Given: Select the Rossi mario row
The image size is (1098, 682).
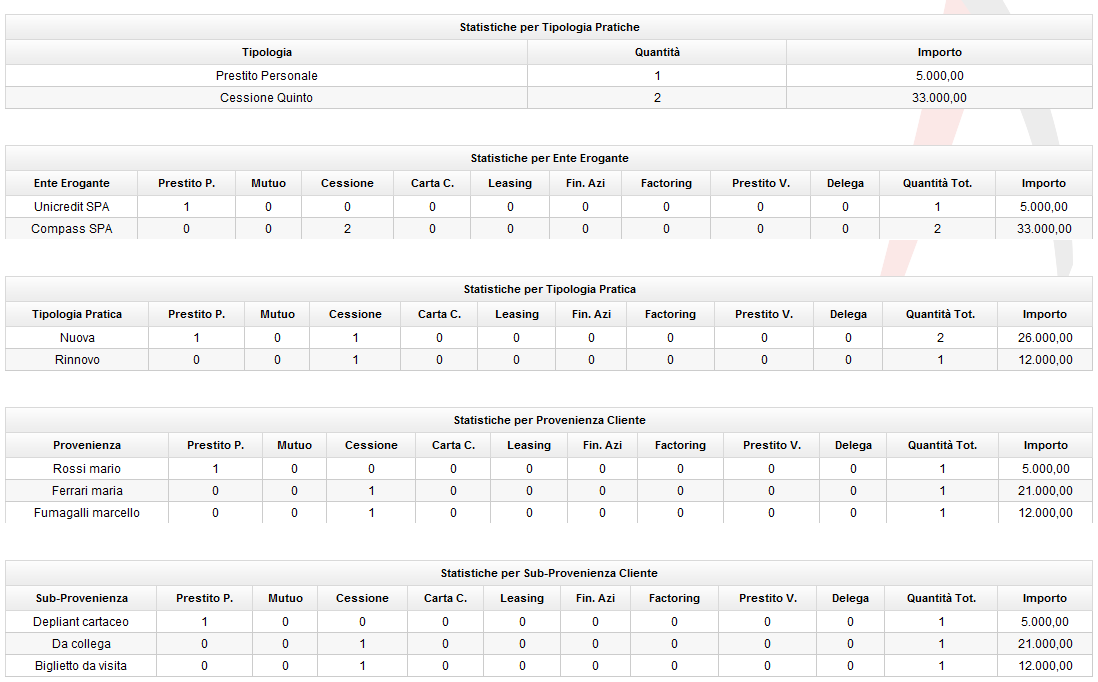Looking at the screenshot, I should (549, 468).
